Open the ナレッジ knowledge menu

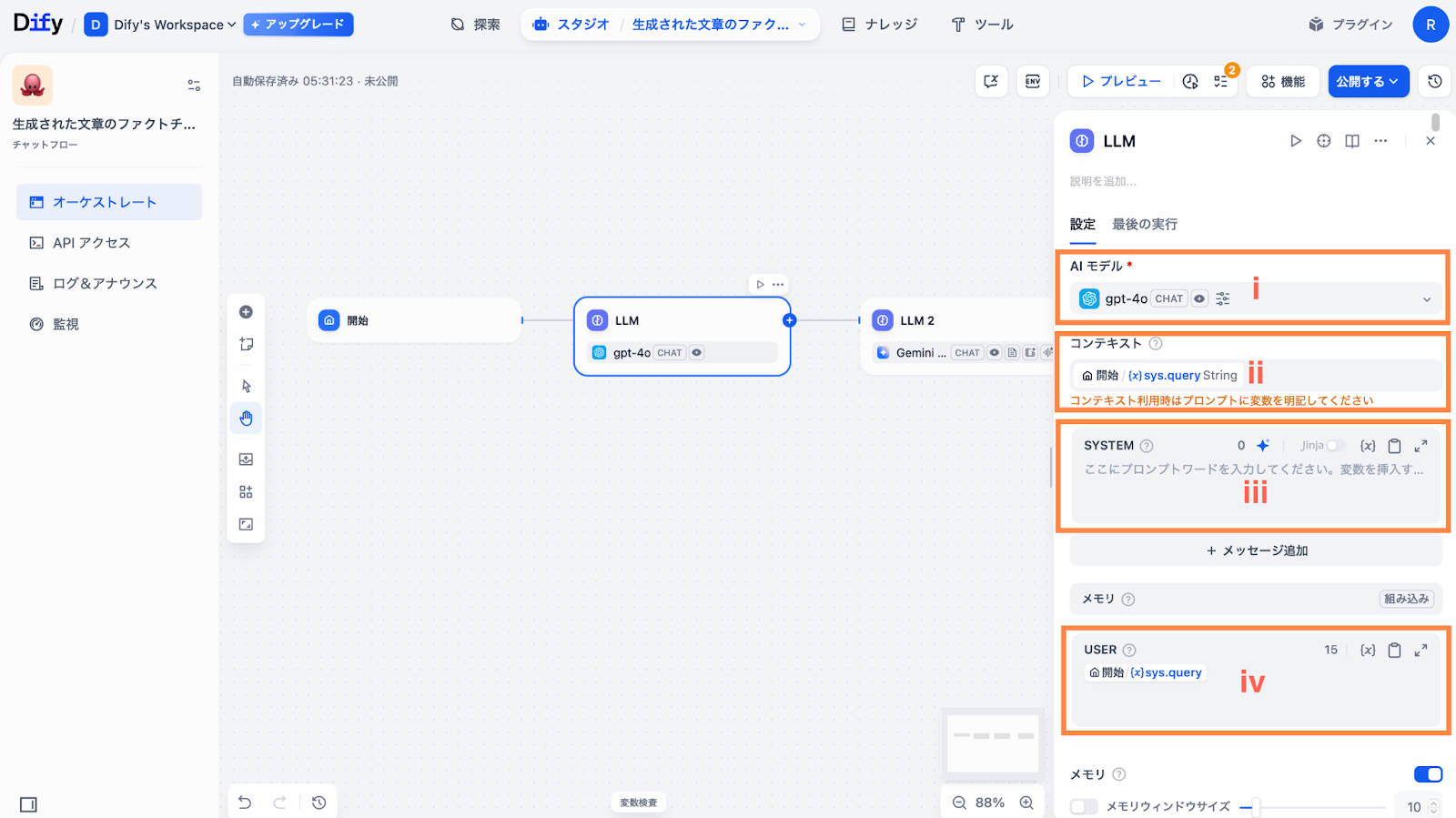click(879, 25)
